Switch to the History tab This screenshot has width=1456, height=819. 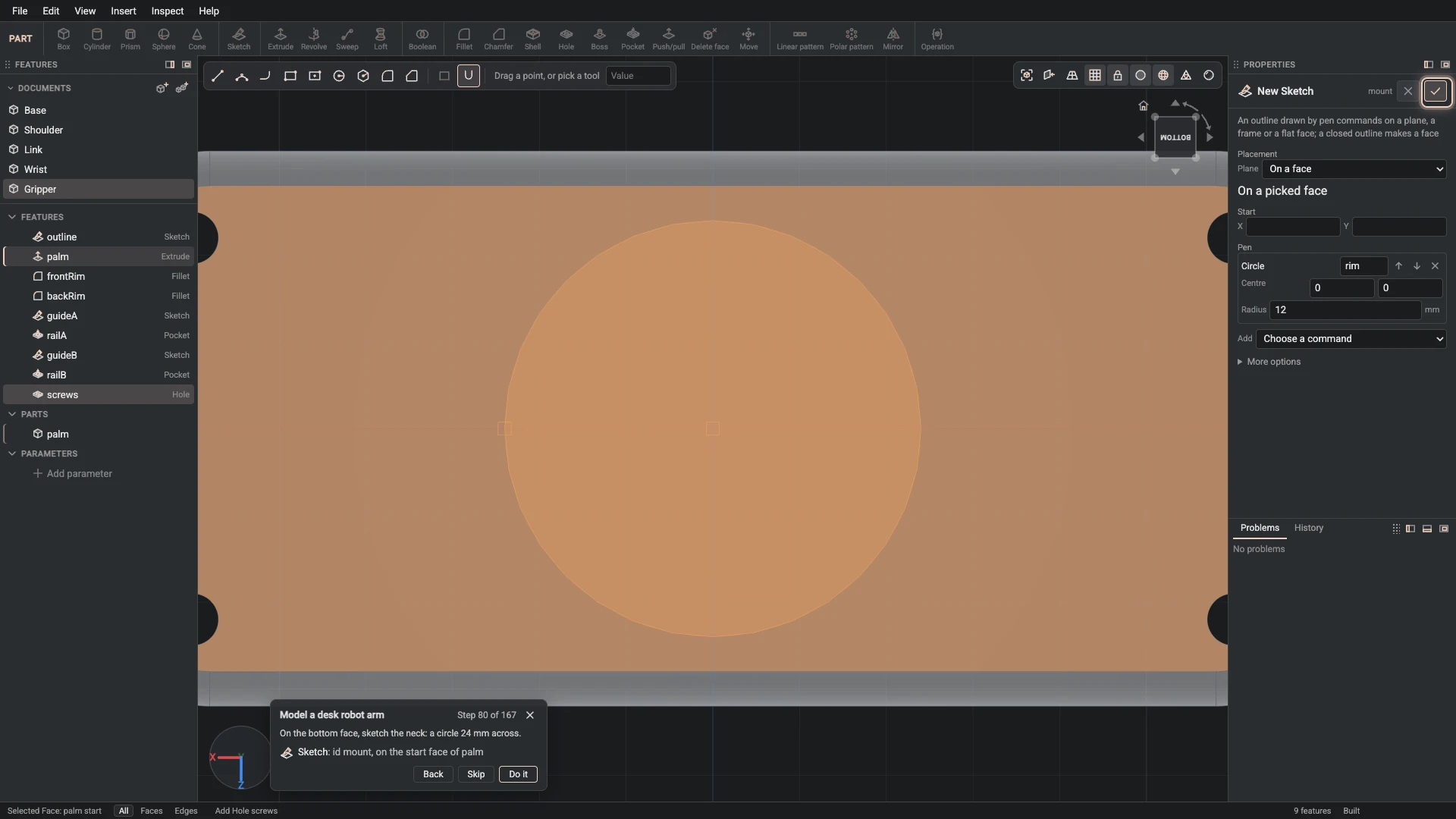tap(1308, 528)
